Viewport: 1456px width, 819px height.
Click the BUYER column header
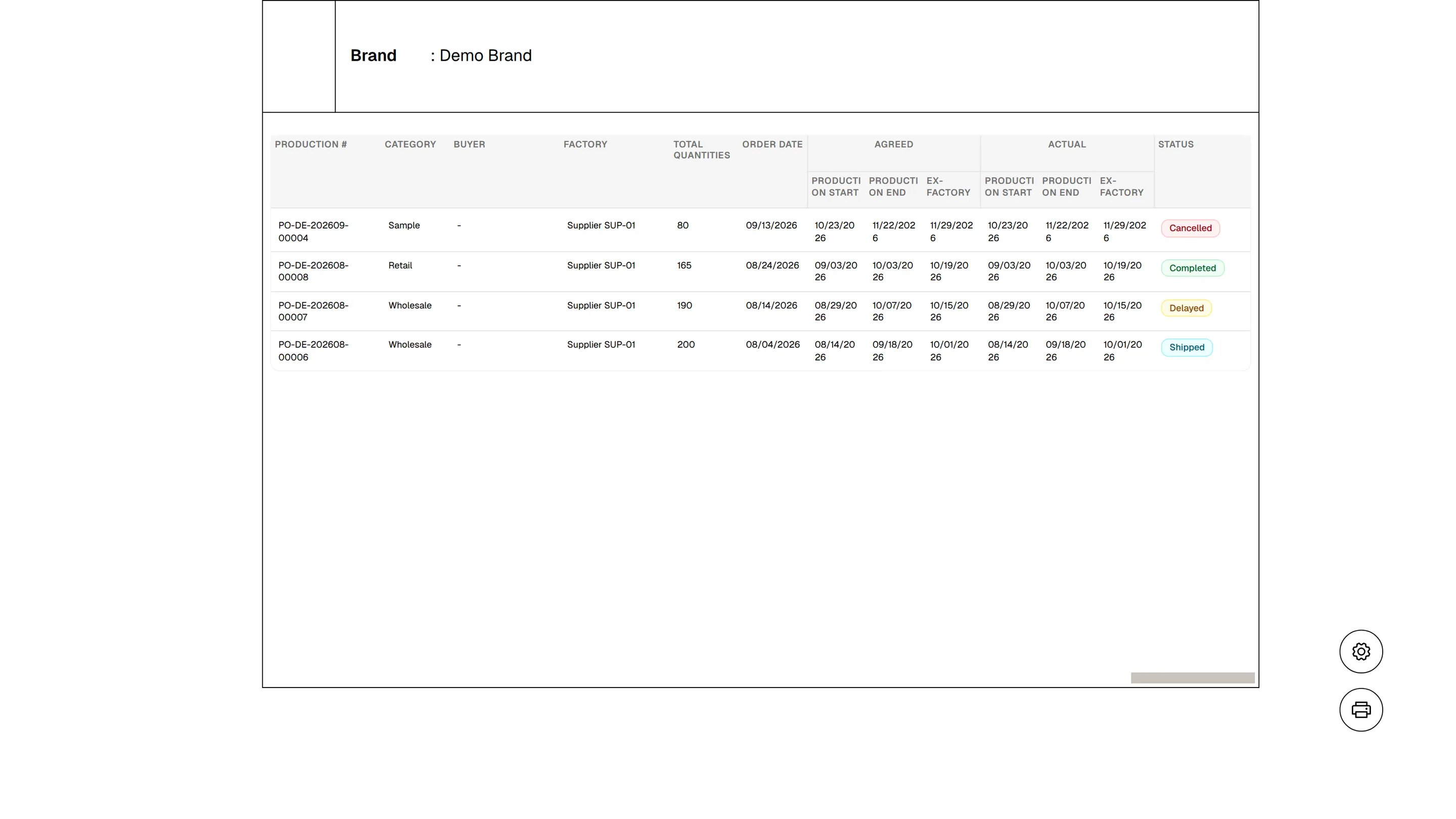[x=469, y=145]
